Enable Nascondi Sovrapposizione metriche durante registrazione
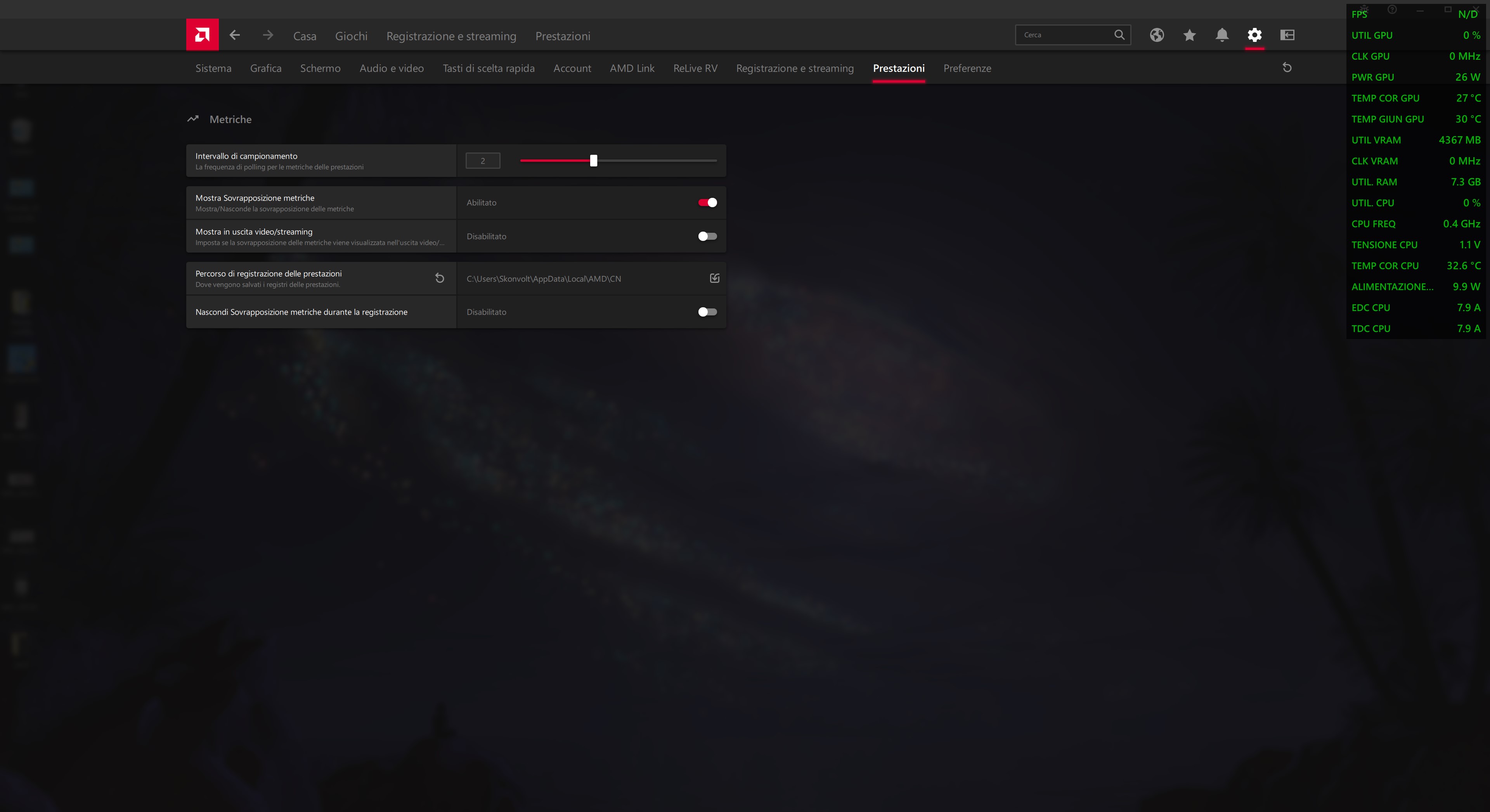The image size is (1490, 812). coord(707,312)
